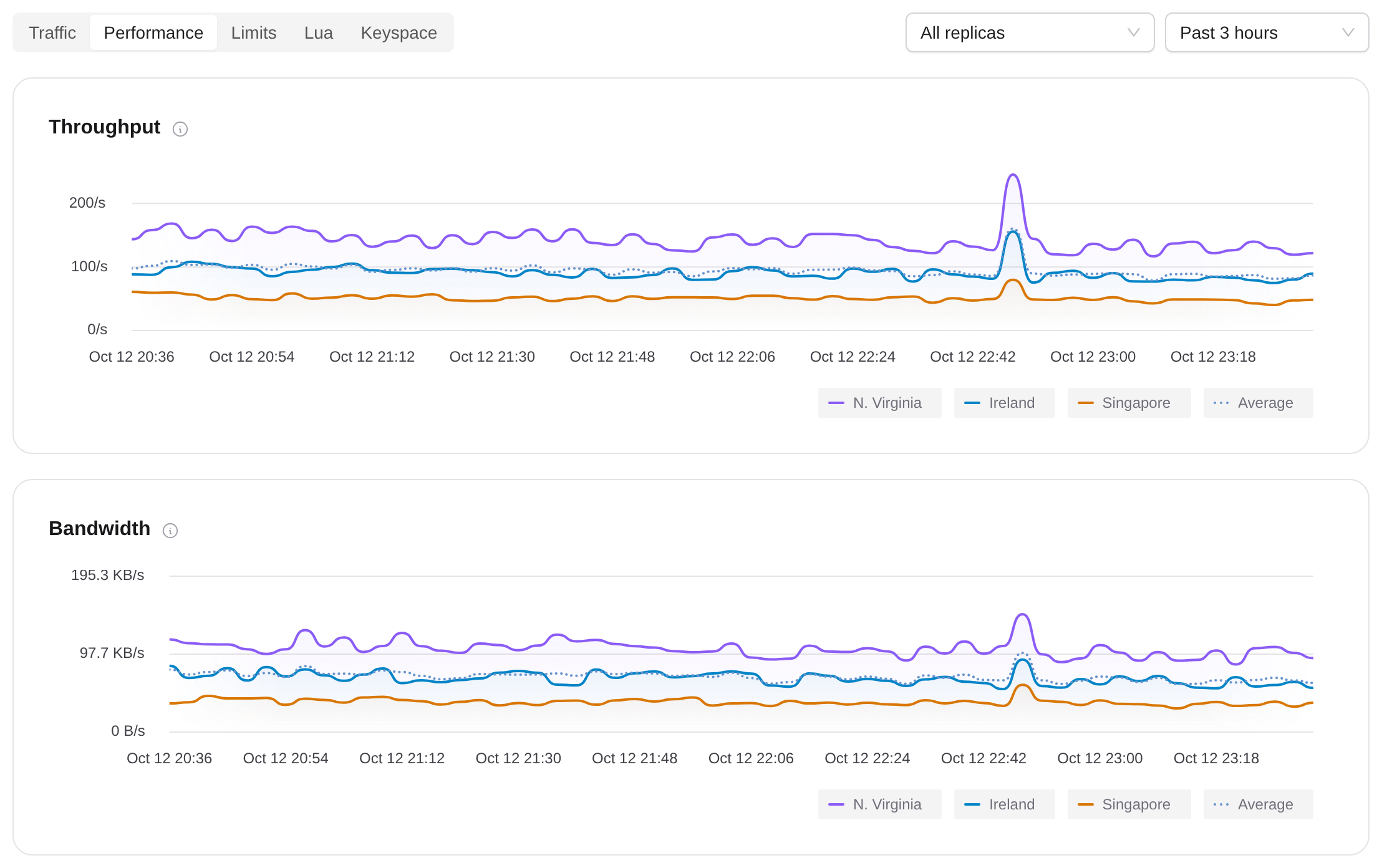Image resolution: width=1382 pixels, height=868 pixels.
Task: Go to the Lua tab
Action: coord(319,32)
